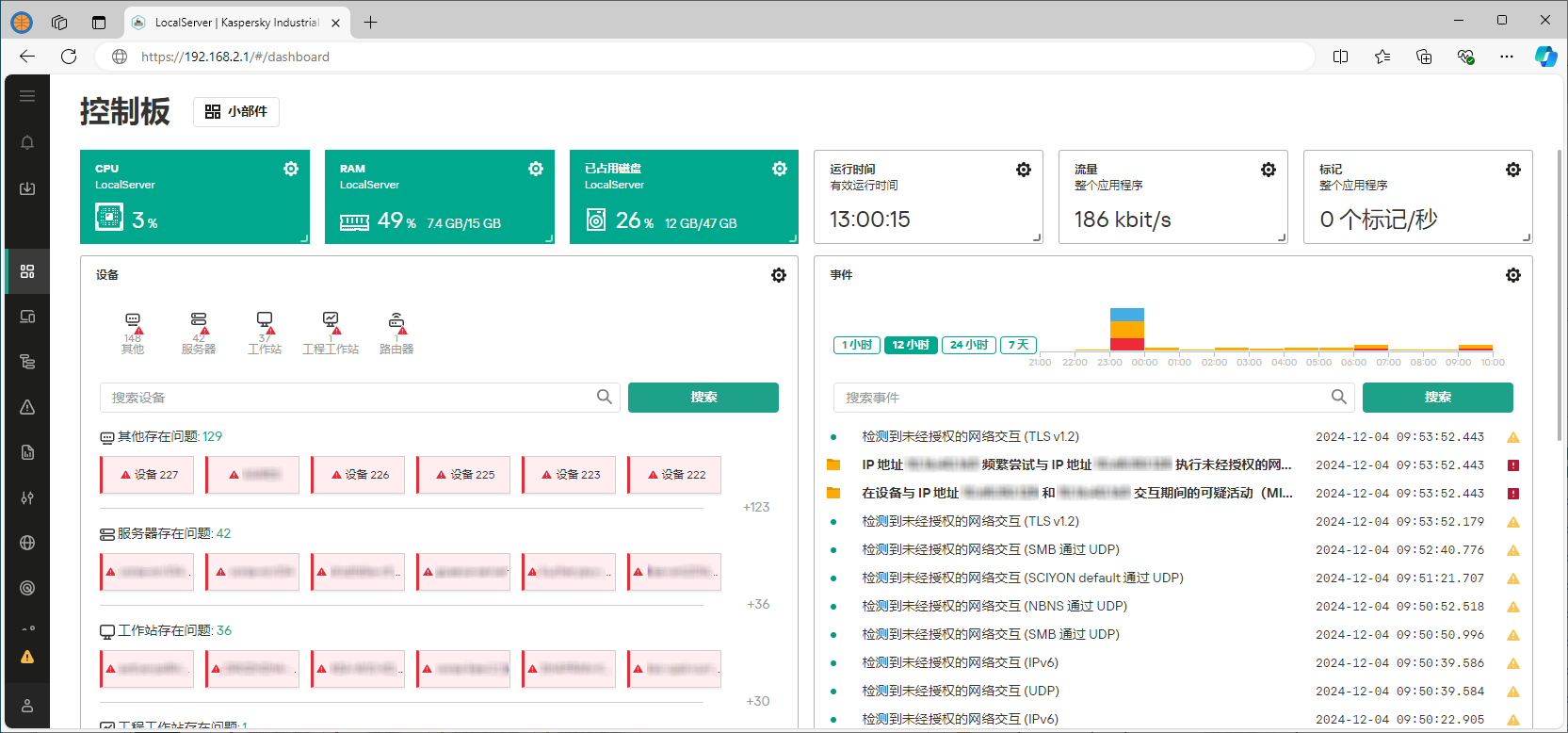Open the notifications bell in sidebar

[x=27, y=142]
